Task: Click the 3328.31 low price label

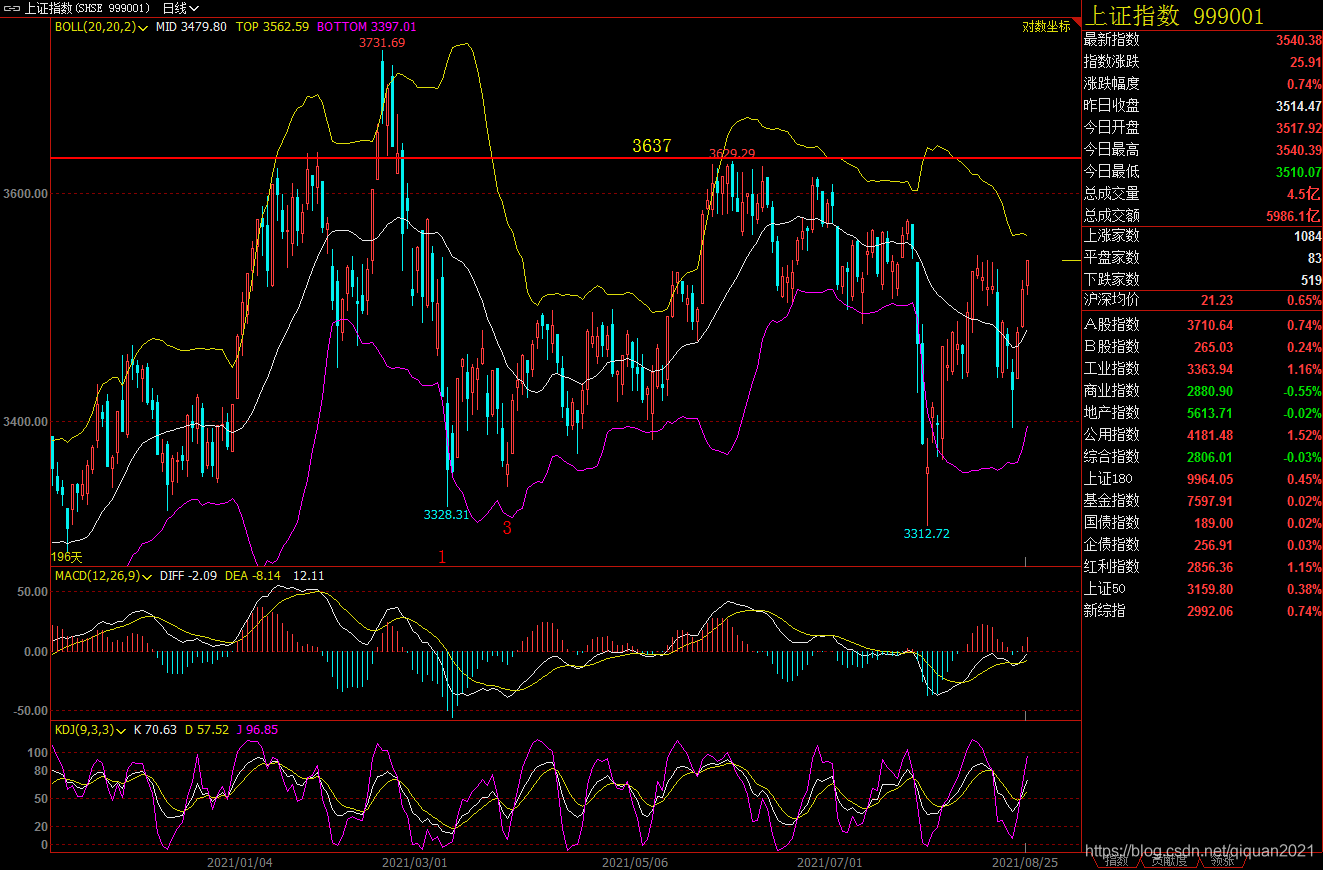Action: [x=447, y=515]
